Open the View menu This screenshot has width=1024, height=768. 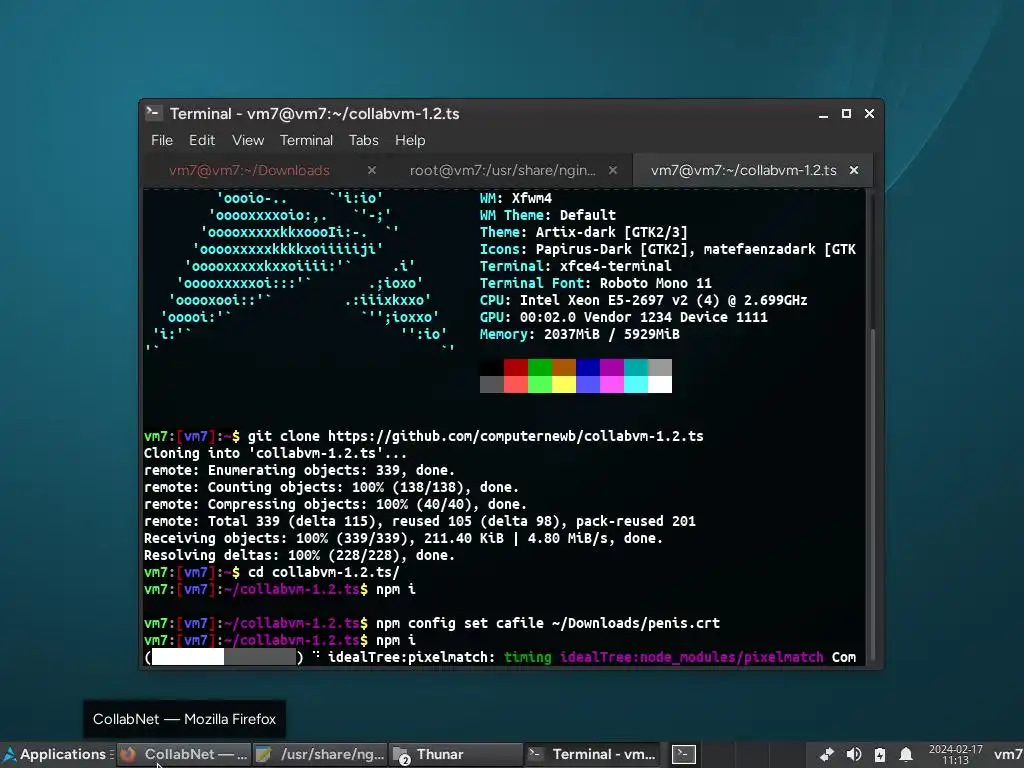pos(248,140)
